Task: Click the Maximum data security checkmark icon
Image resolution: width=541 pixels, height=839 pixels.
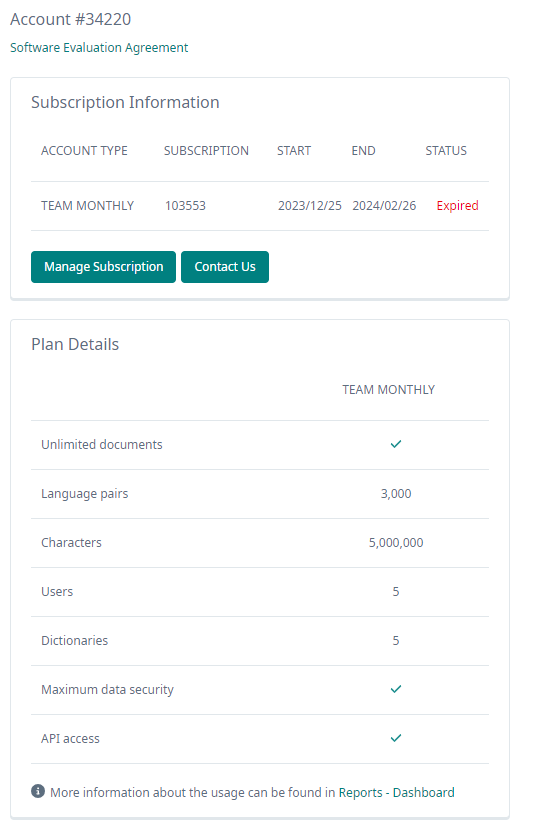Action: [x=396, y=689]
